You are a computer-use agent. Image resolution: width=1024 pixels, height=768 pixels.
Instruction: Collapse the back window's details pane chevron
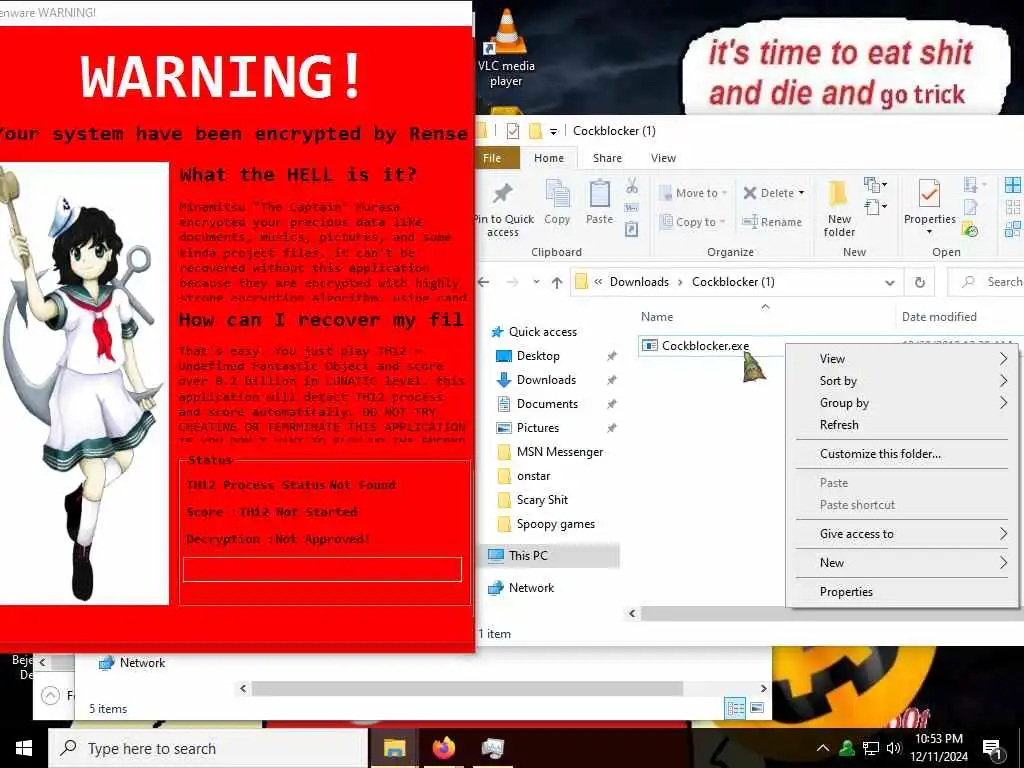50,696
